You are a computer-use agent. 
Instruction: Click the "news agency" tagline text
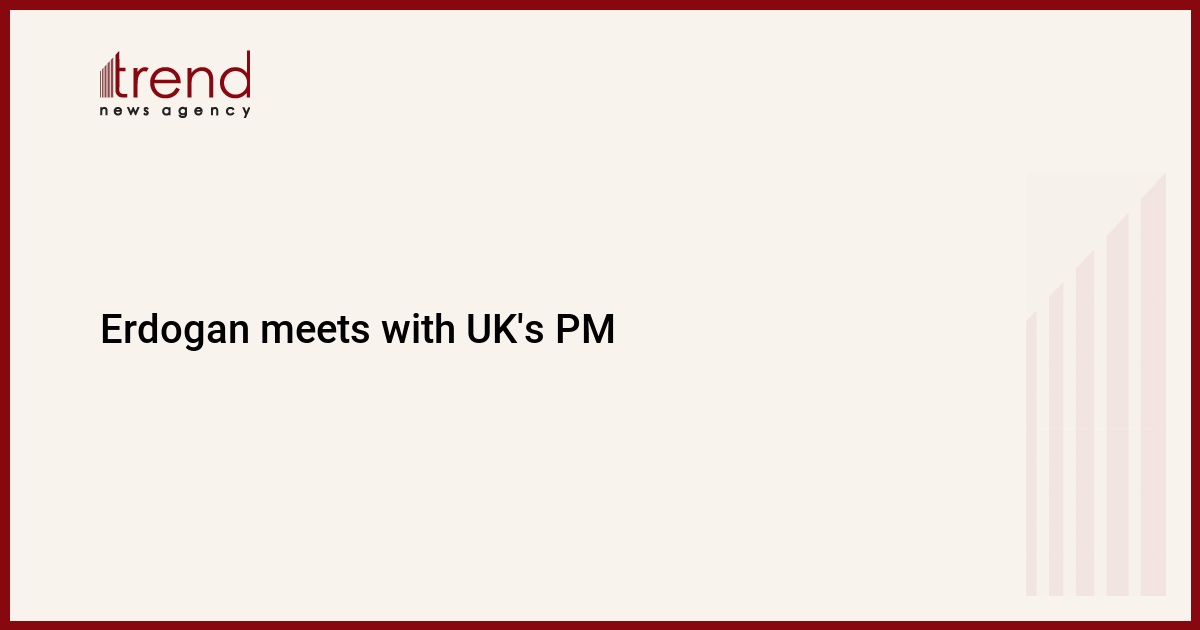[175, 111]
